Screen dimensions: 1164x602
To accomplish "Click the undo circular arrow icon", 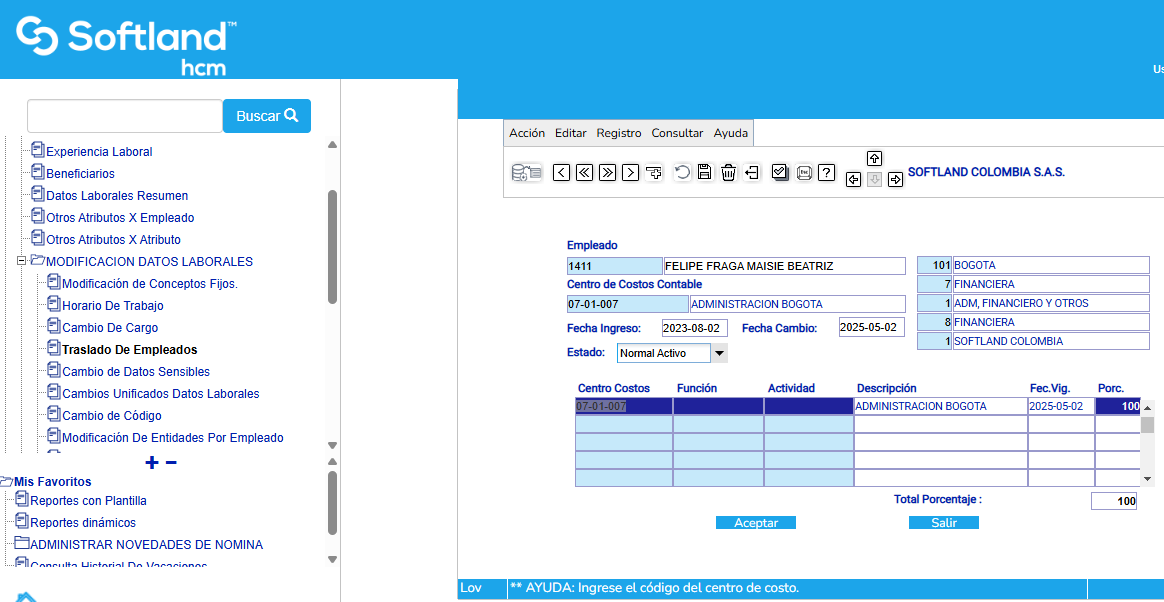I will click(682, 172).
